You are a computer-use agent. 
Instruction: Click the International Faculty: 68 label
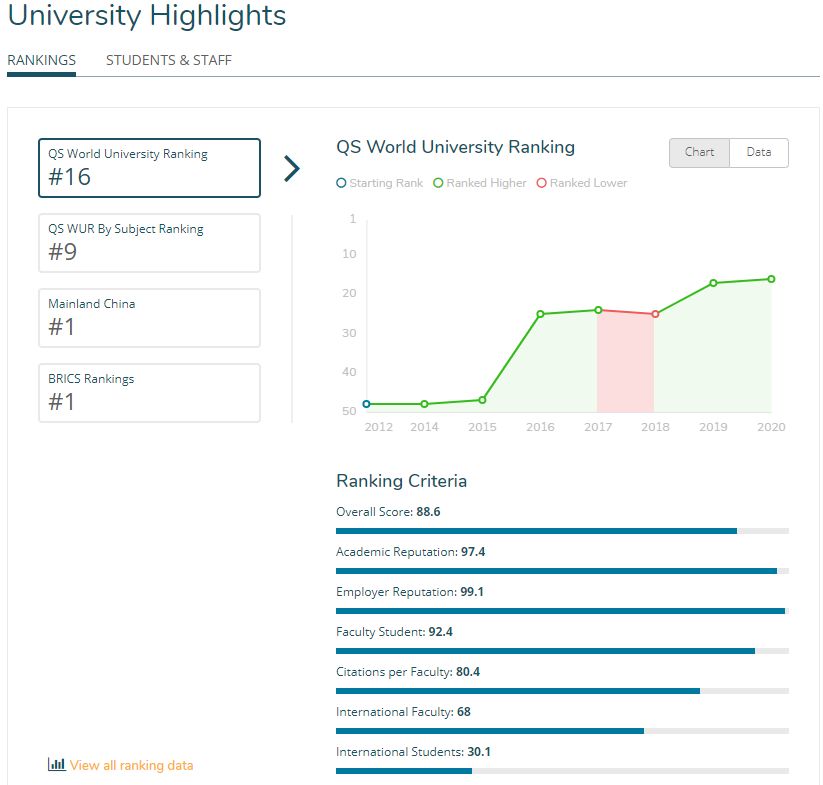pos(404,712)
